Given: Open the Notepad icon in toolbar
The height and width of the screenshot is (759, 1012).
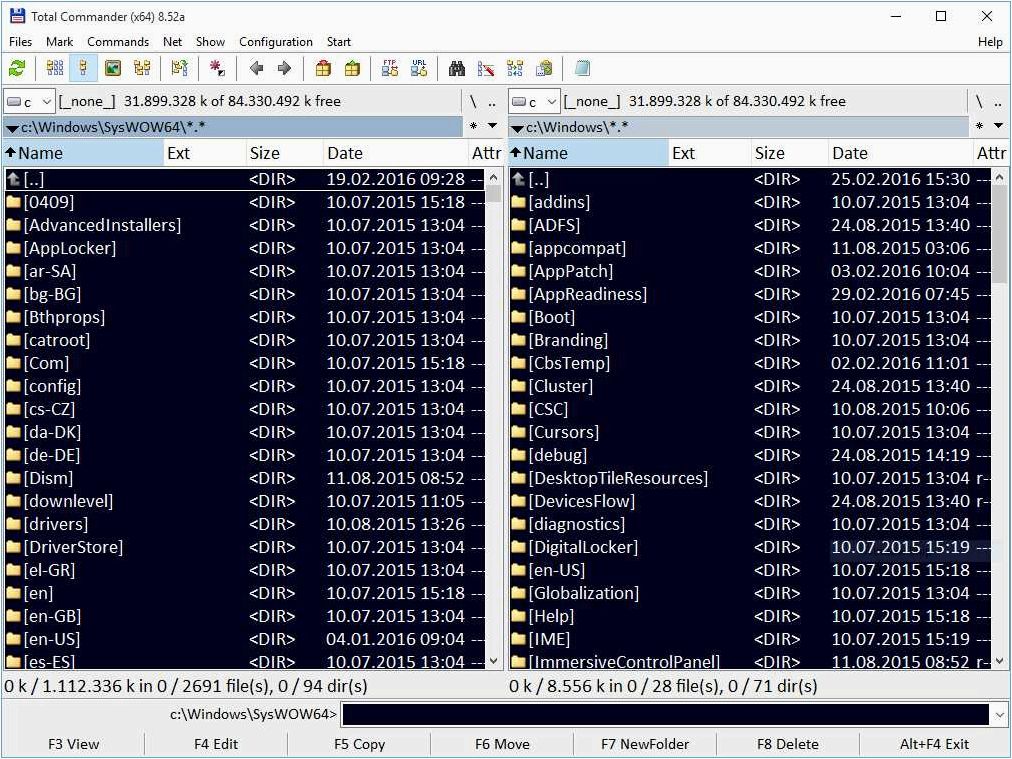Looking at the screenshot, I should click(582, 68).
